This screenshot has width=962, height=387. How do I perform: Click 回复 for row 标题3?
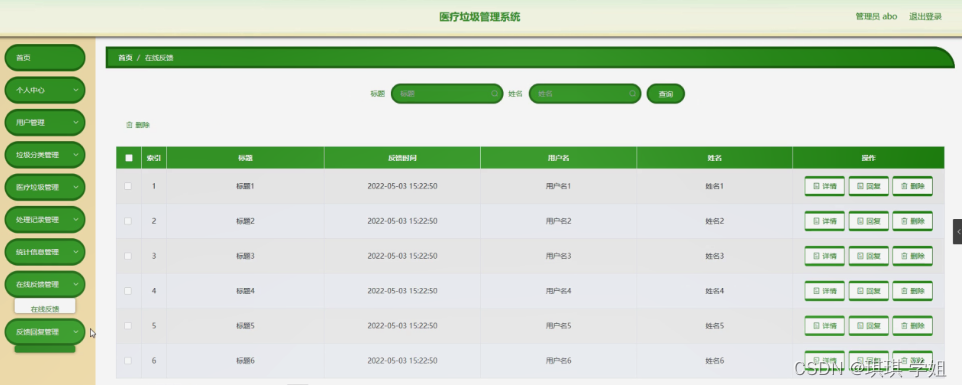coord(868,256)
